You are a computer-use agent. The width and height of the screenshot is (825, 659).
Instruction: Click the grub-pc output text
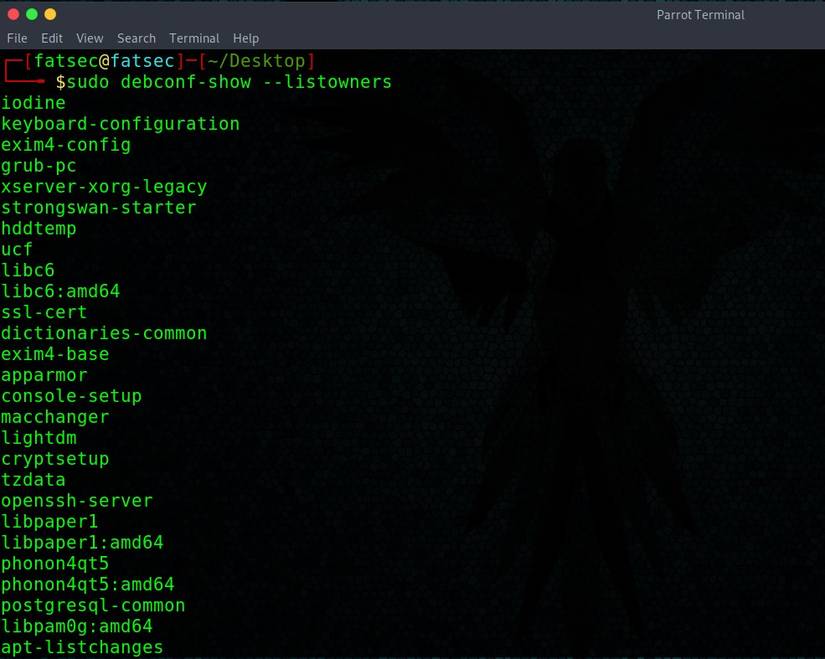coord(38,166)
